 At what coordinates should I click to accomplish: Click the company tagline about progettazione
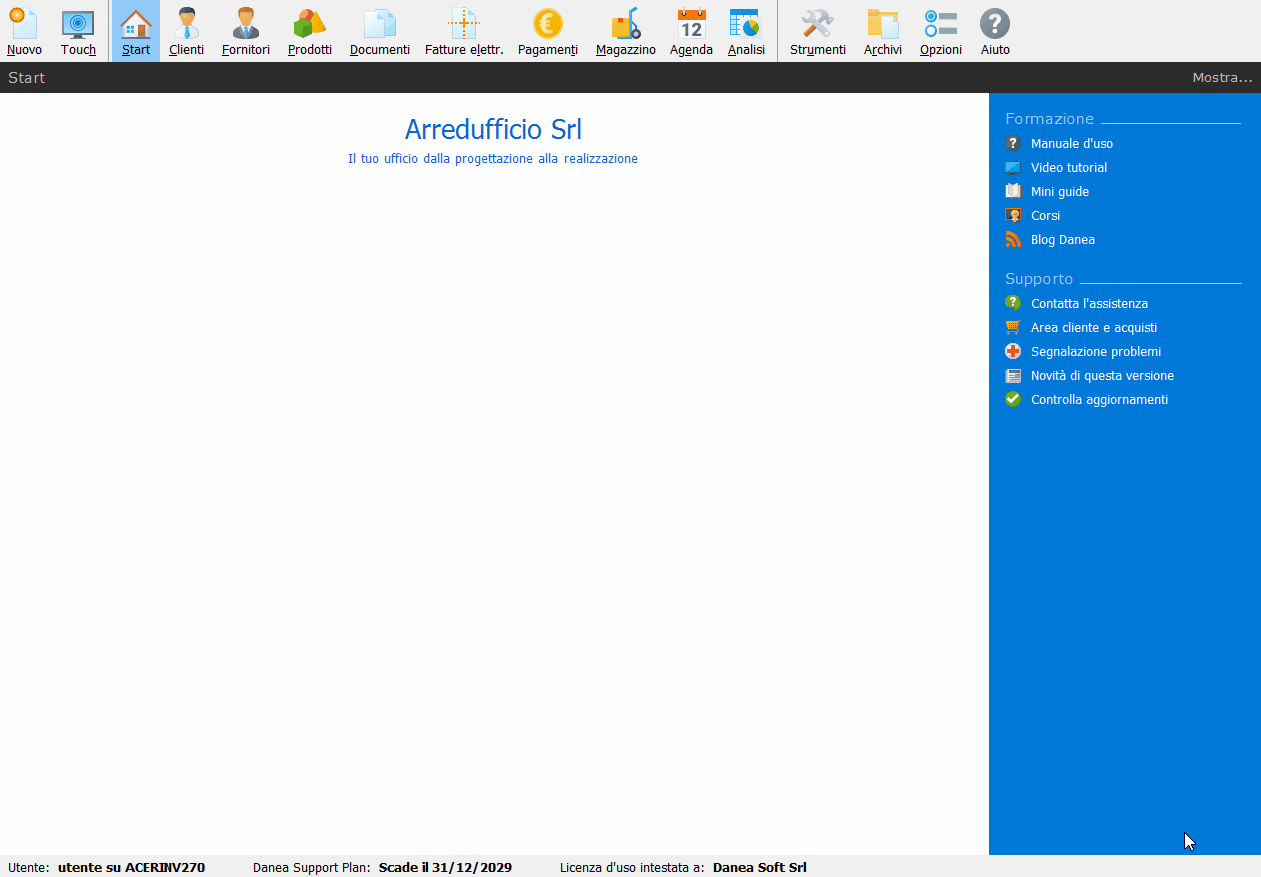(493, 159)
